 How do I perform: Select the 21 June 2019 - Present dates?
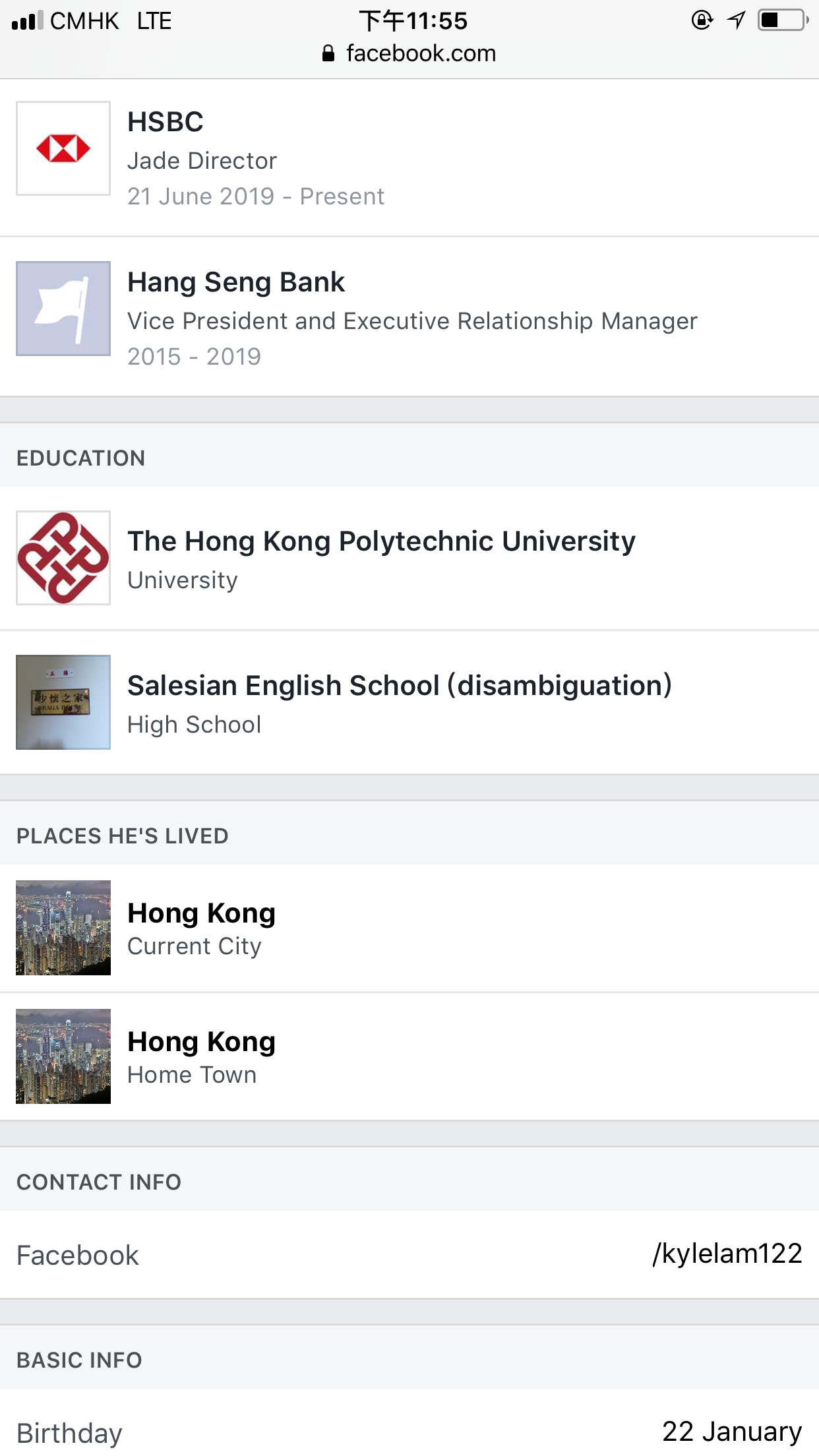[x=256, y=197]
